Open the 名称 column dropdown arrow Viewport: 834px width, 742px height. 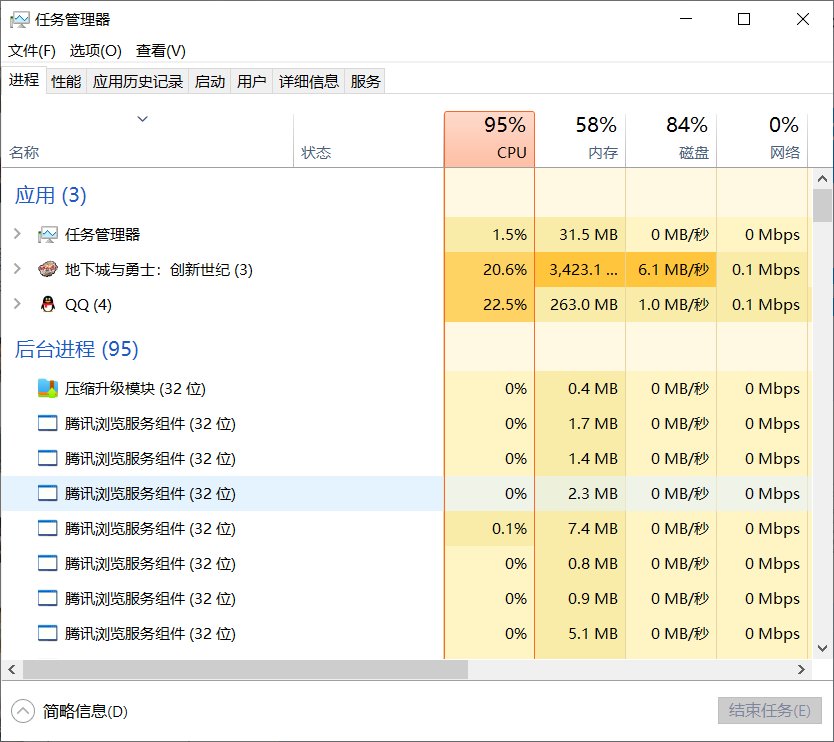tap(142, 119)
